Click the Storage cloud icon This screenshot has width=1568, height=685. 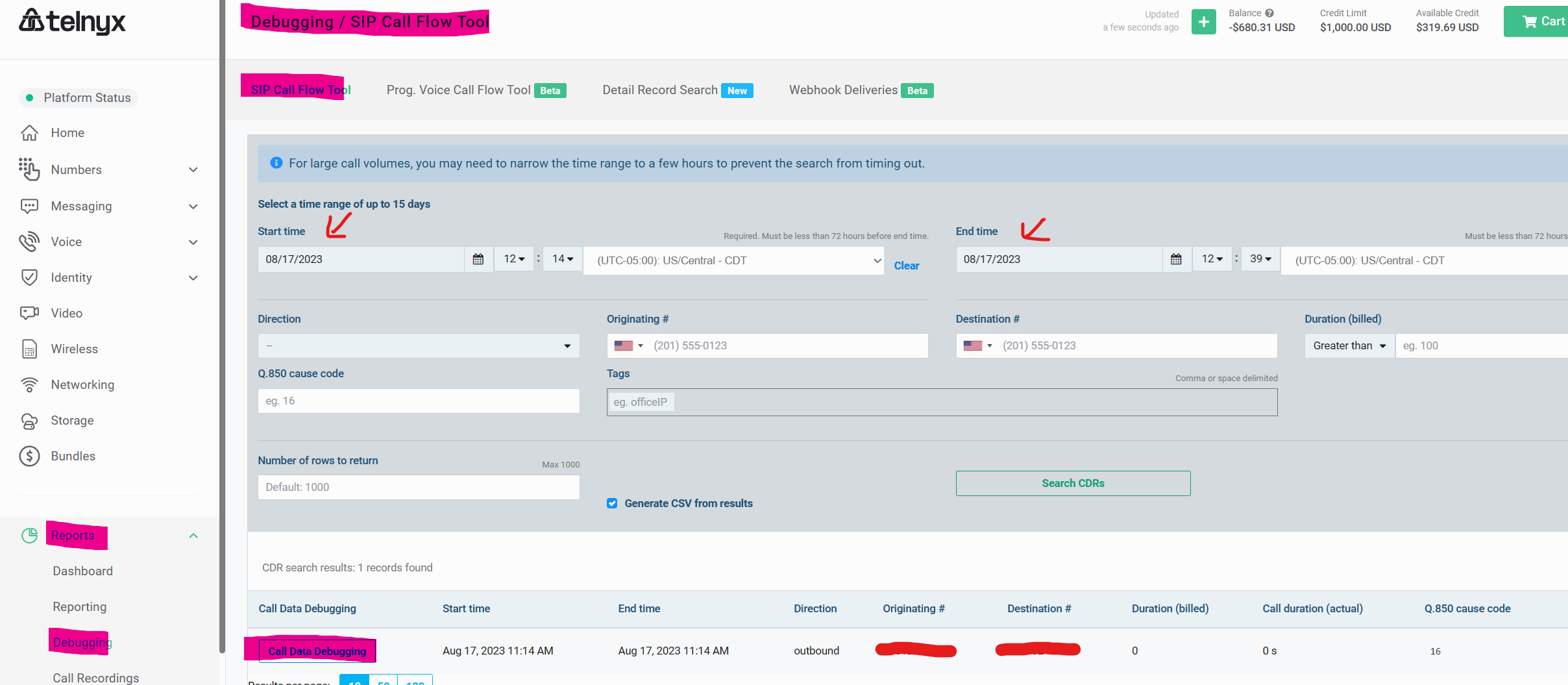[29, 421]
